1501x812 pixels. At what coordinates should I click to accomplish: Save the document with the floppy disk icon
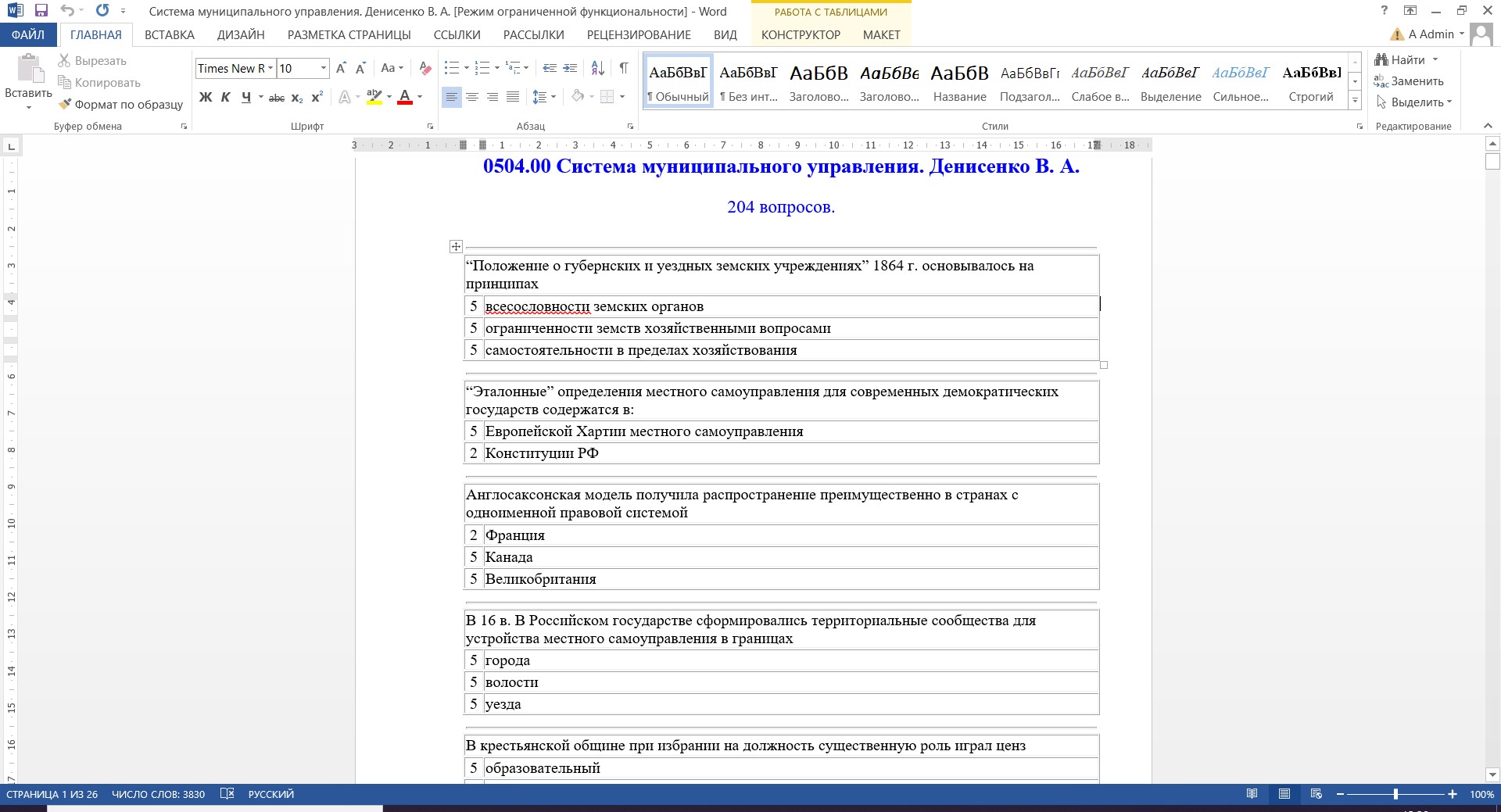click(41, 11)
